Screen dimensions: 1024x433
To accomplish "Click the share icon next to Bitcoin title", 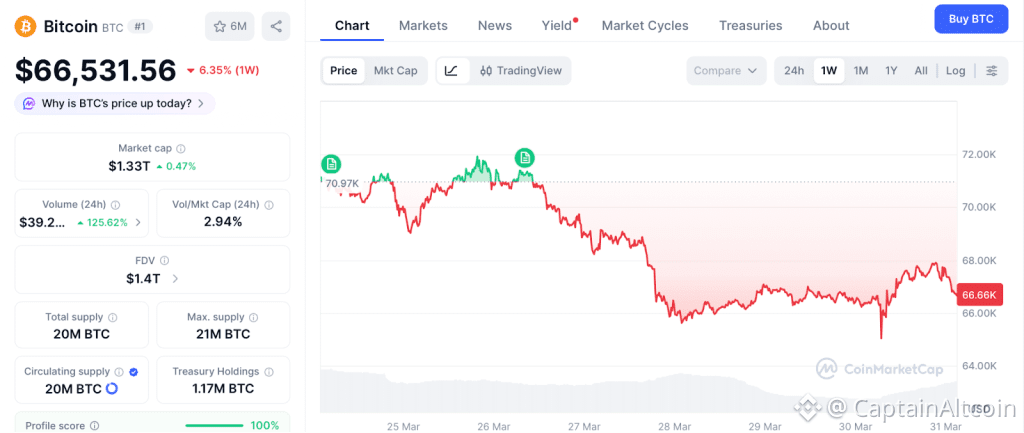I will (x=276, y=26).
